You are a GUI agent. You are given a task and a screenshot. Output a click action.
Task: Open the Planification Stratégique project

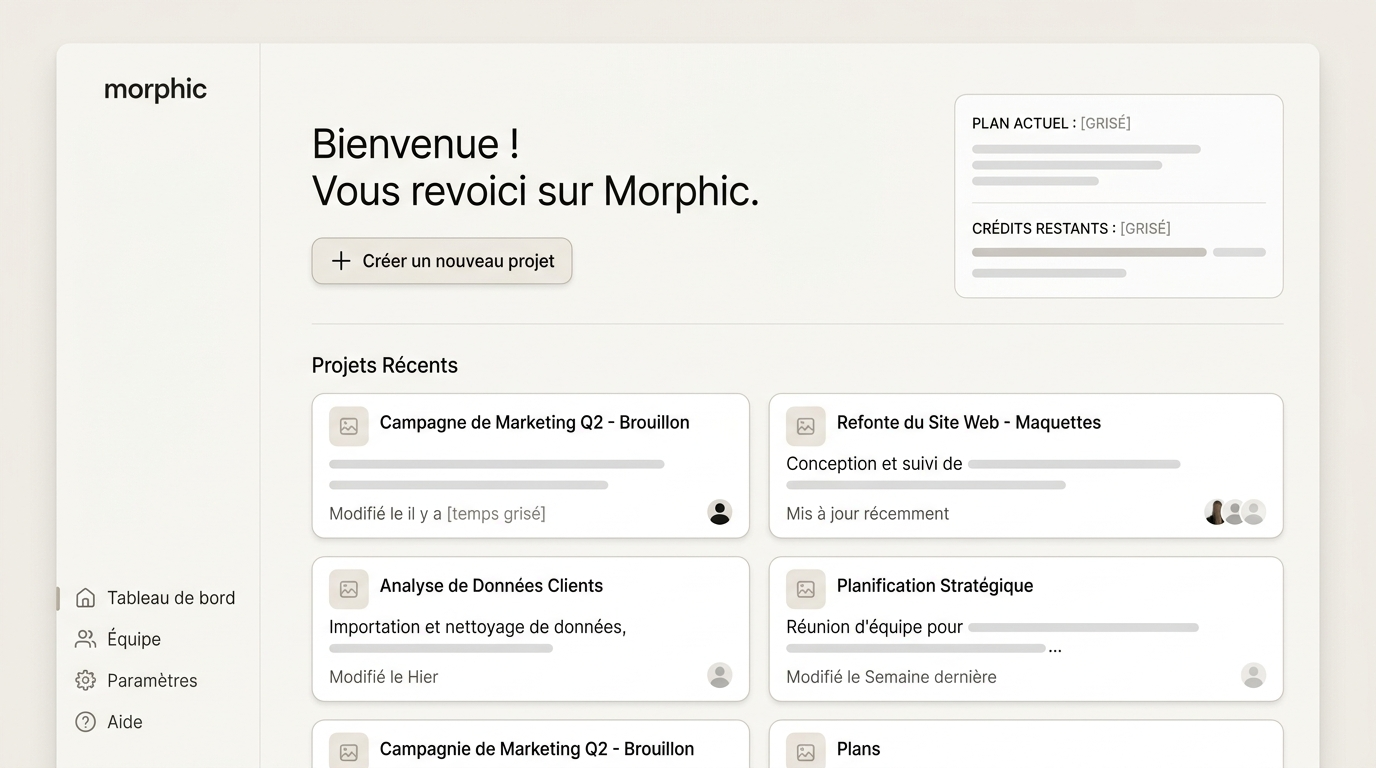tap(1026, 629)
